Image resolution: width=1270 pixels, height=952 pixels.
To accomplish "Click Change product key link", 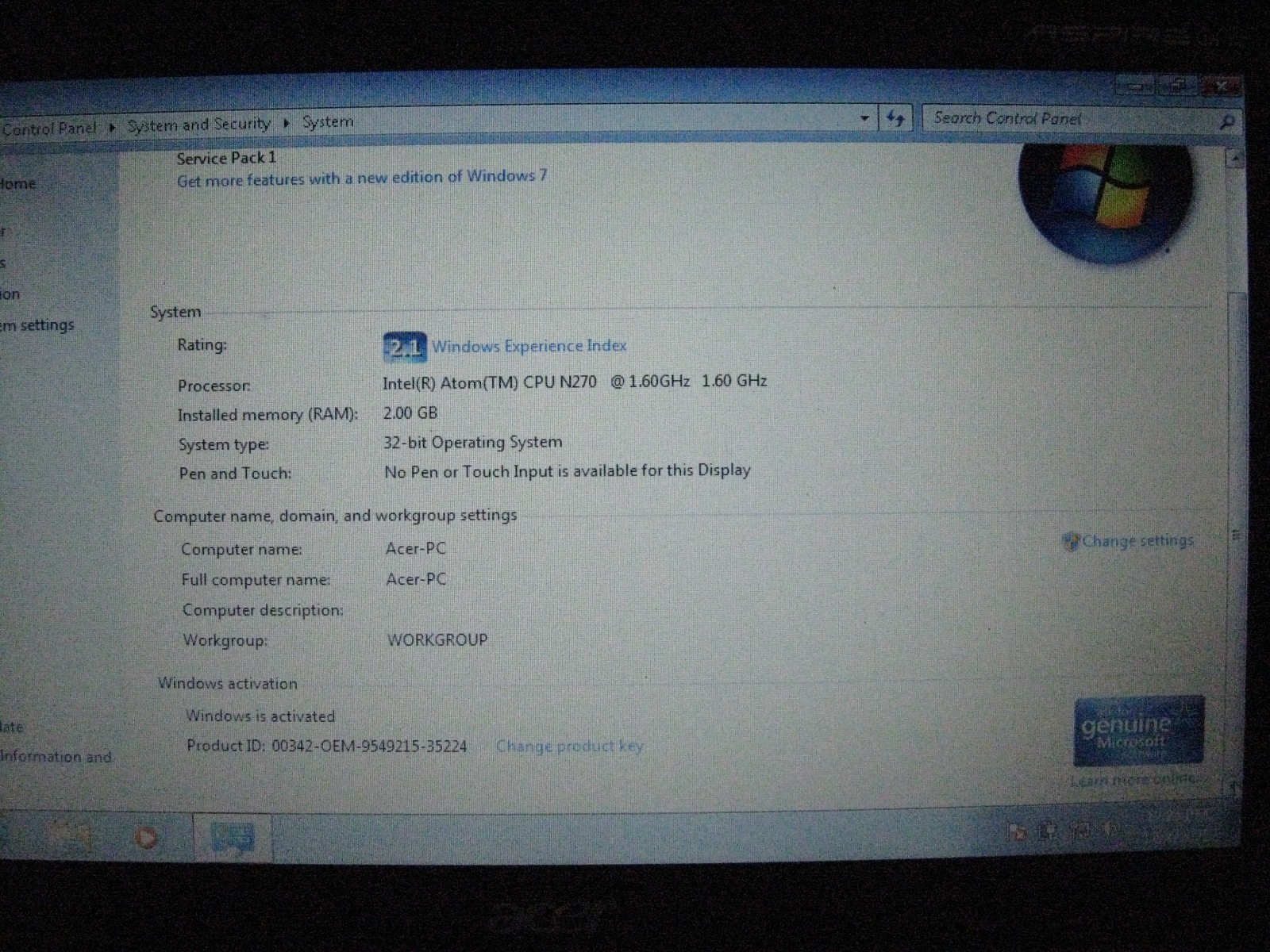I will click(x=569, y=746).
